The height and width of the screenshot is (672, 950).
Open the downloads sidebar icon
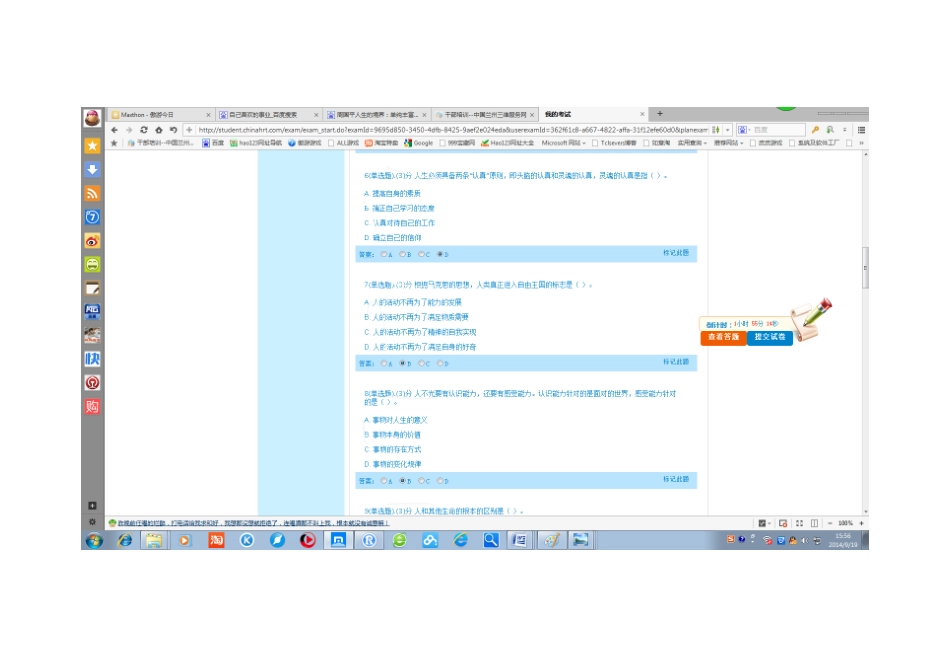pos(92,170)
